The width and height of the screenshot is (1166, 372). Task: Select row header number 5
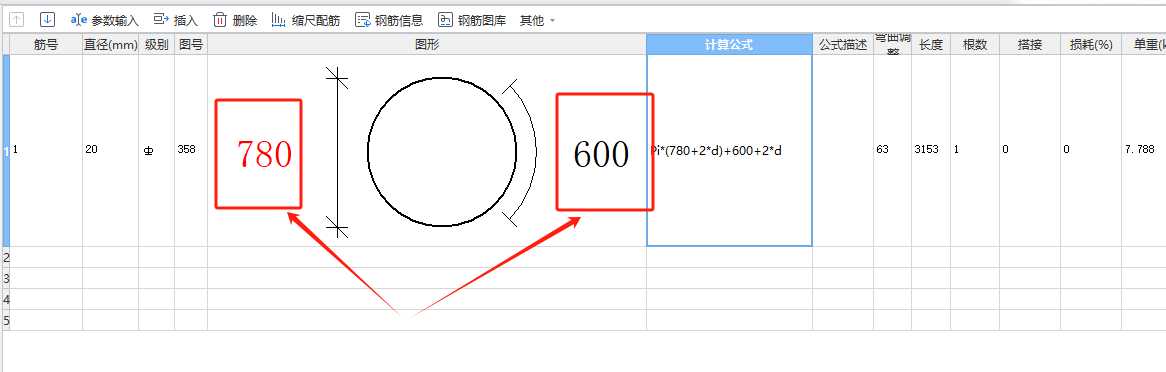7,320
